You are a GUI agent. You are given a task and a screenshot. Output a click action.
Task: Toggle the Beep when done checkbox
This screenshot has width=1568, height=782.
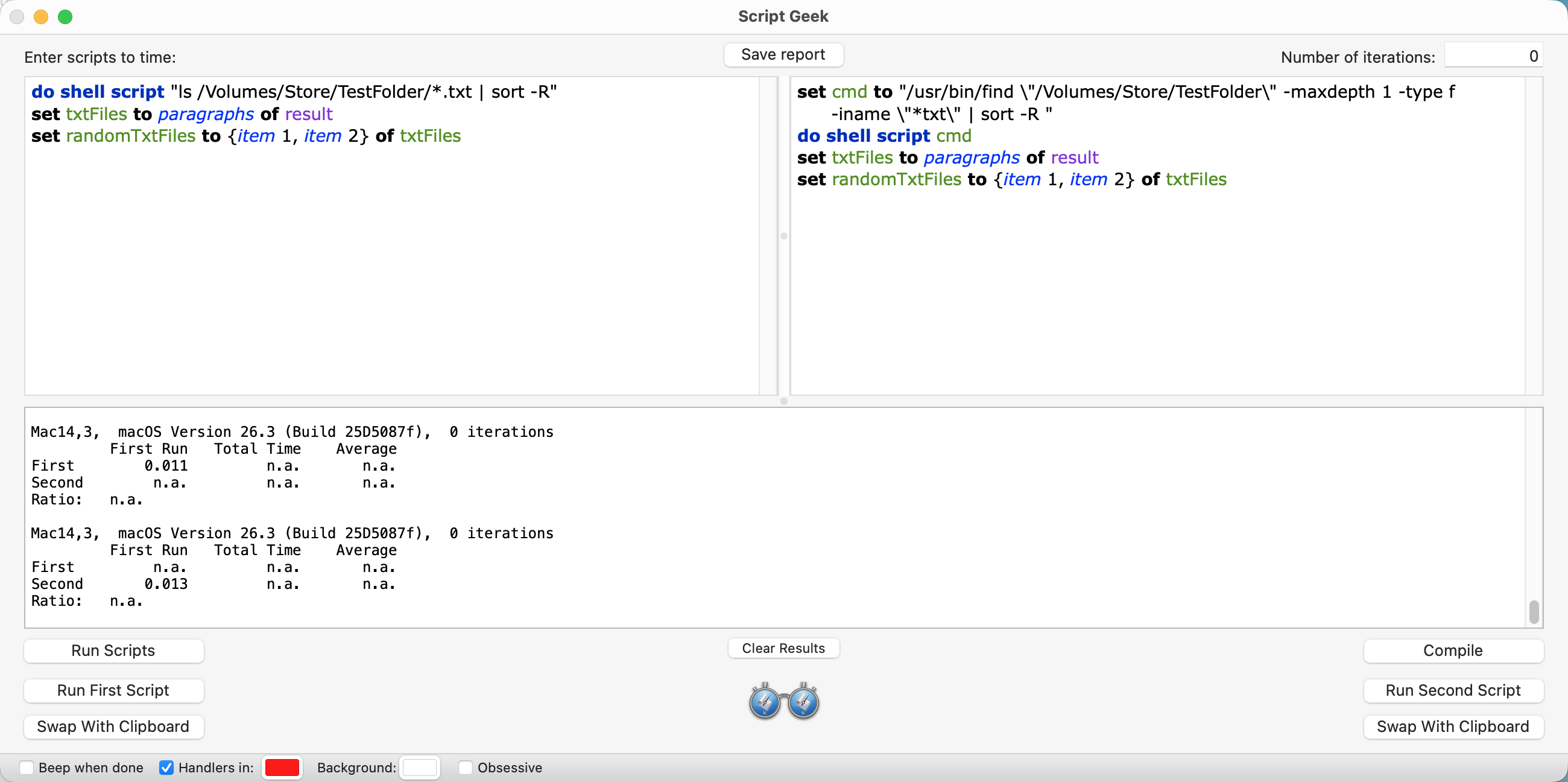point(27,768)
